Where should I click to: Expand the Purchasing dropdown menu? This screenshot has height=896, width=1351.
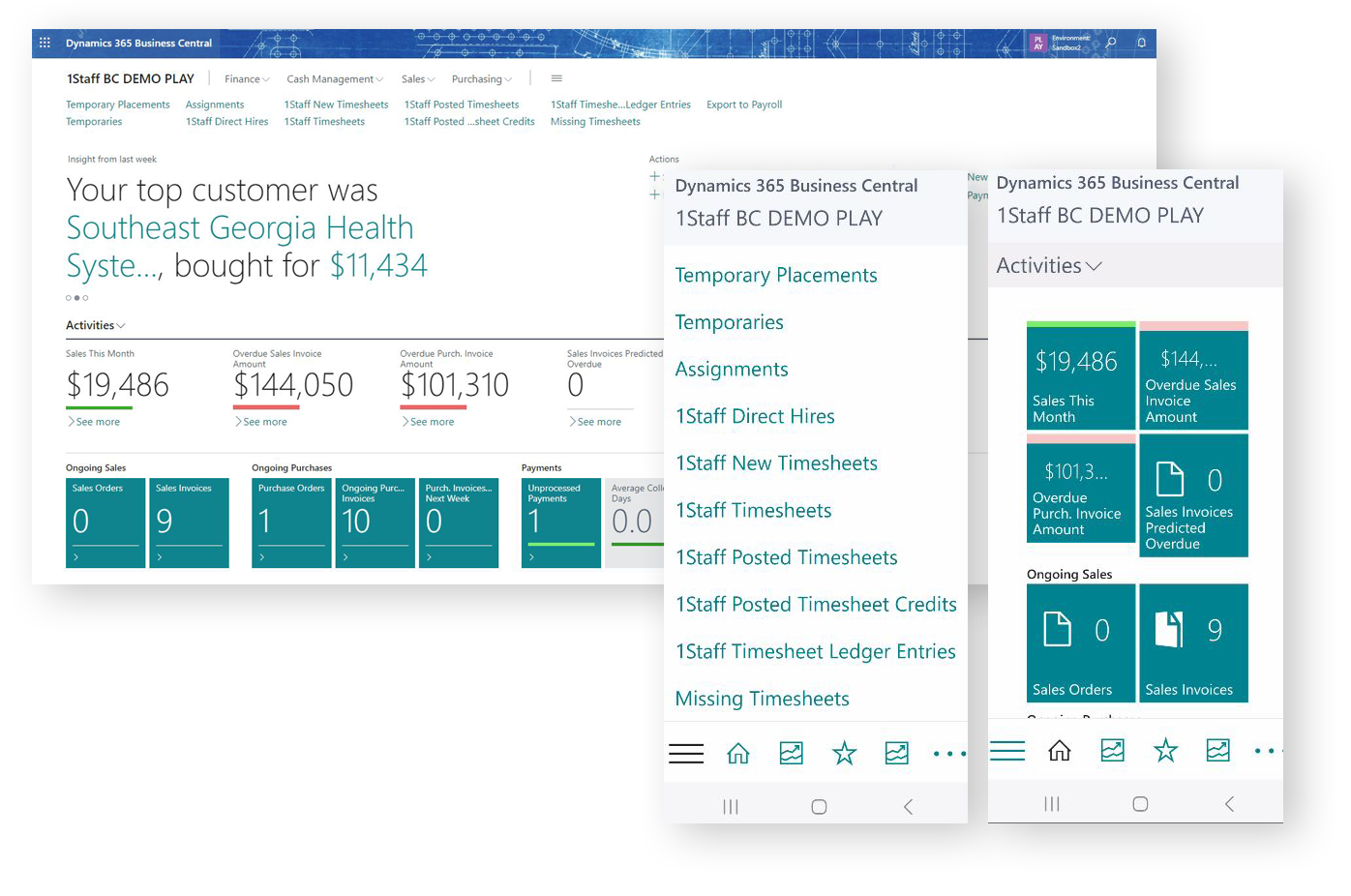[x=482, y=79]
